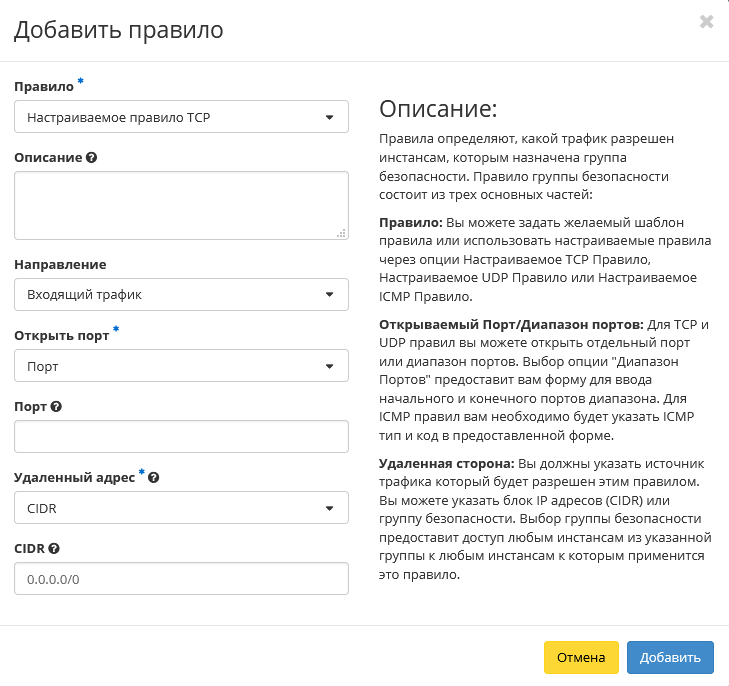Close the Добавить правило dialog with X
The height and width of the screenshot is (686, 729).
click(706, 22)
